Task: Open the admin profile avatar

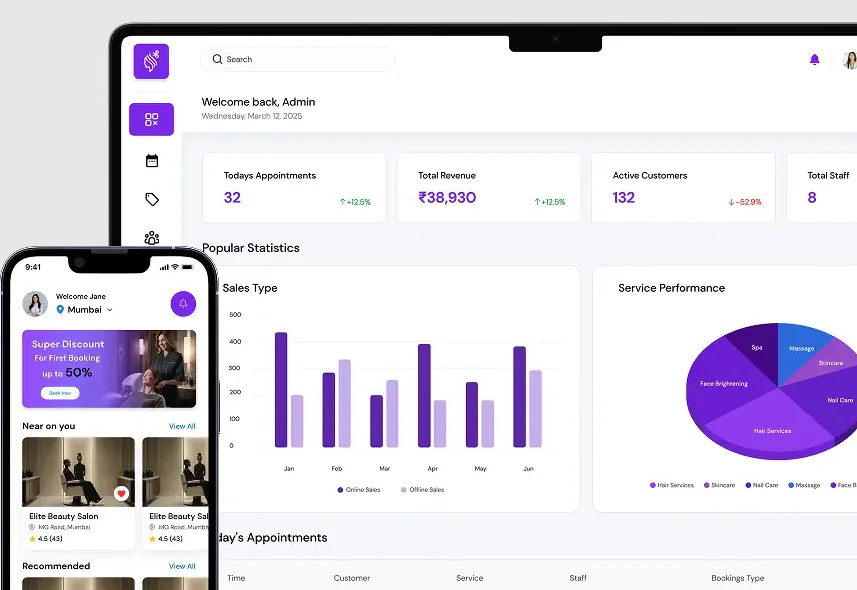Action: 850,60
